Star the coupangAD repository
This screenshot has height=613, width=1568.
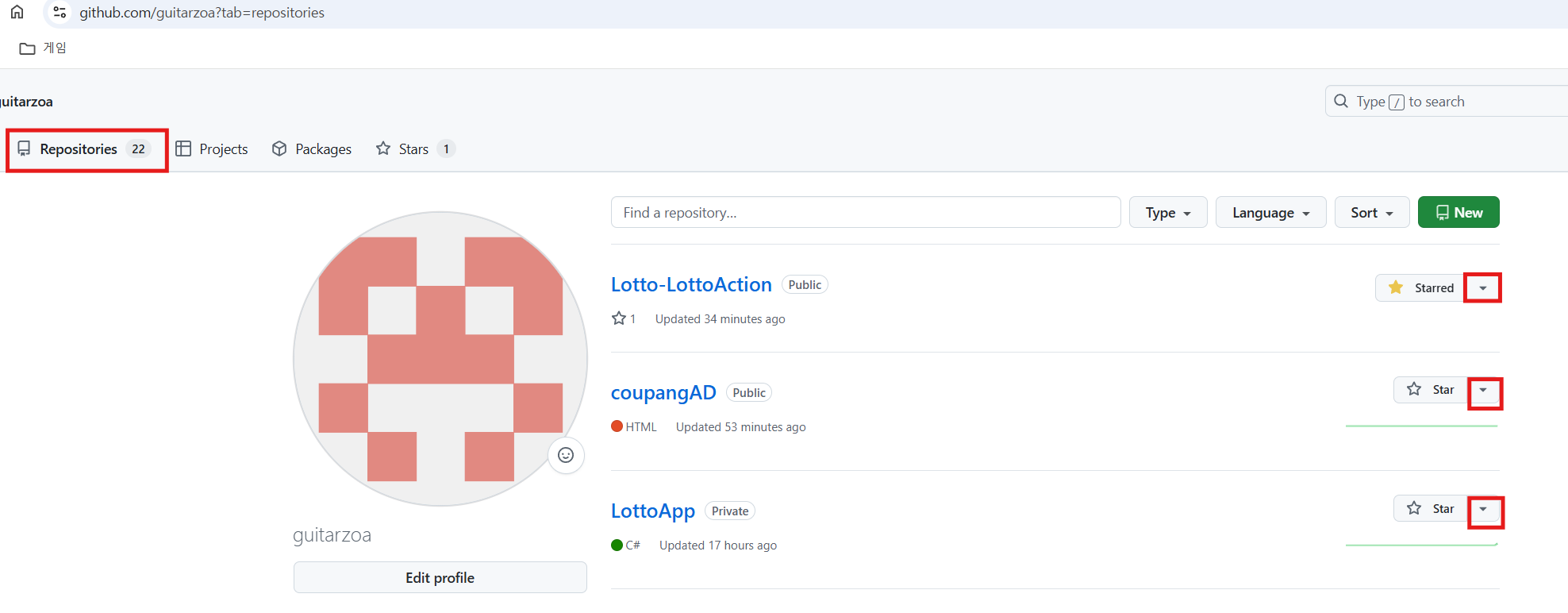(x=1431, y=389)
